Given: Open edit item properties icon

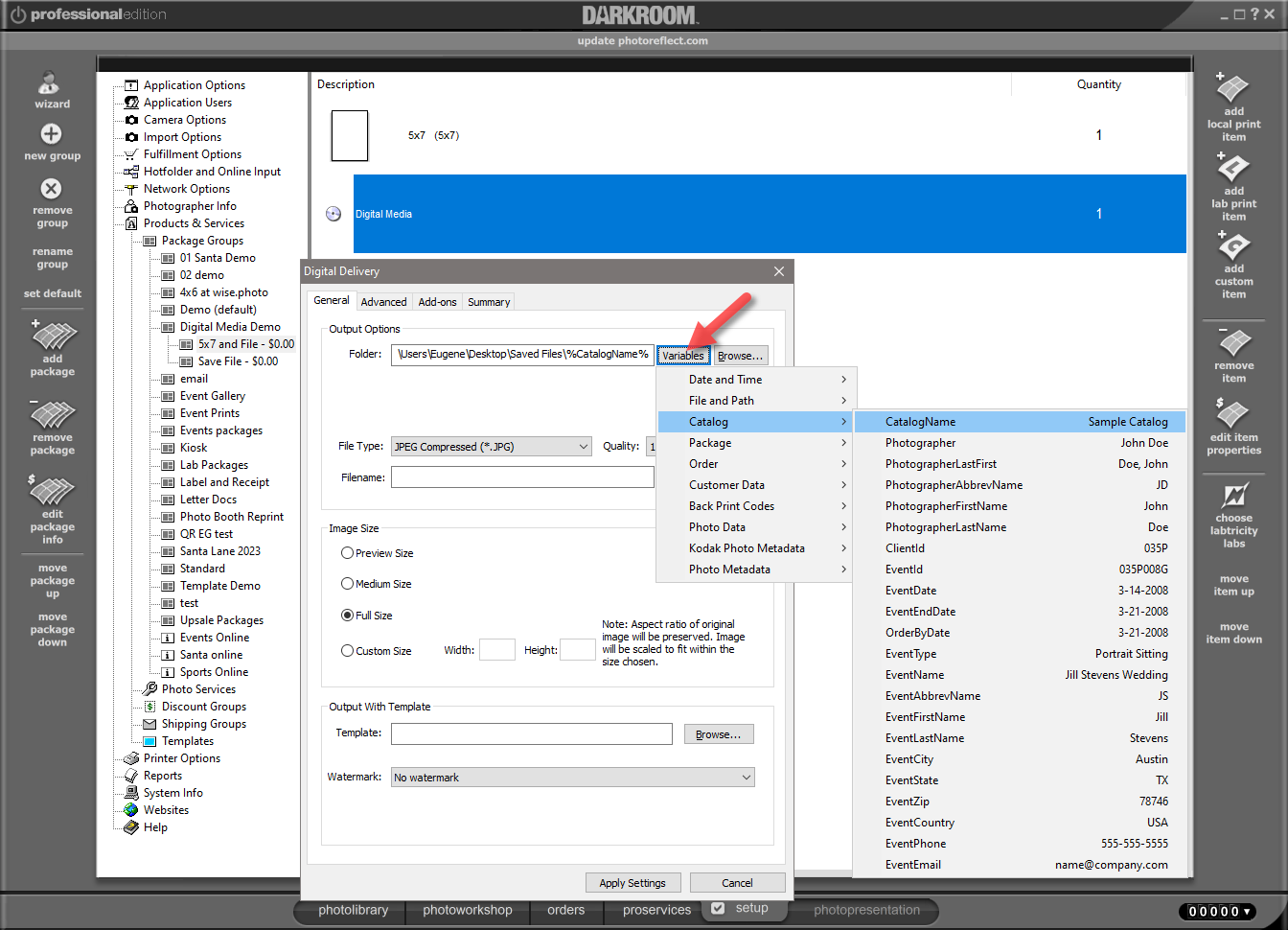Looking at the screenshot, I should pos(1232,413).
